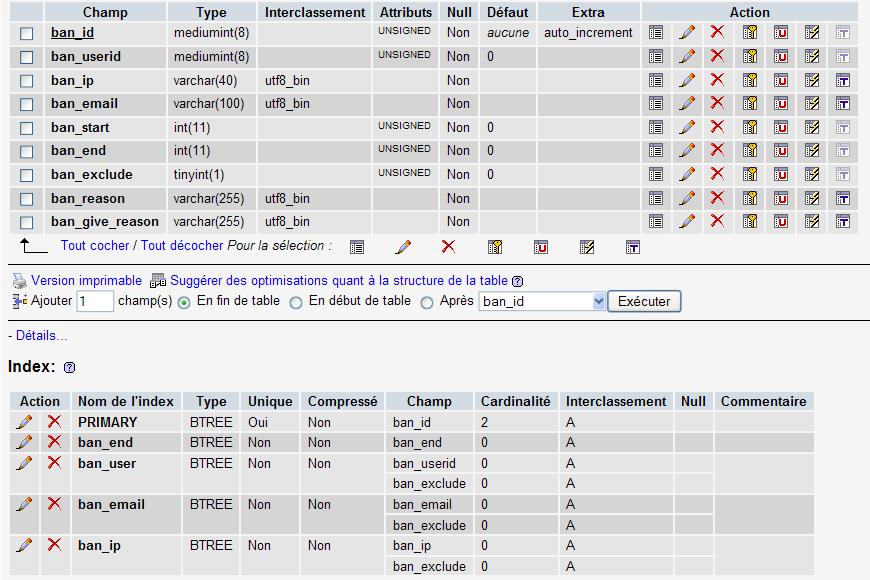Screen dimensions: 870x580
Task: Edit the ban_email field with pencil icon
Action: 687,103
